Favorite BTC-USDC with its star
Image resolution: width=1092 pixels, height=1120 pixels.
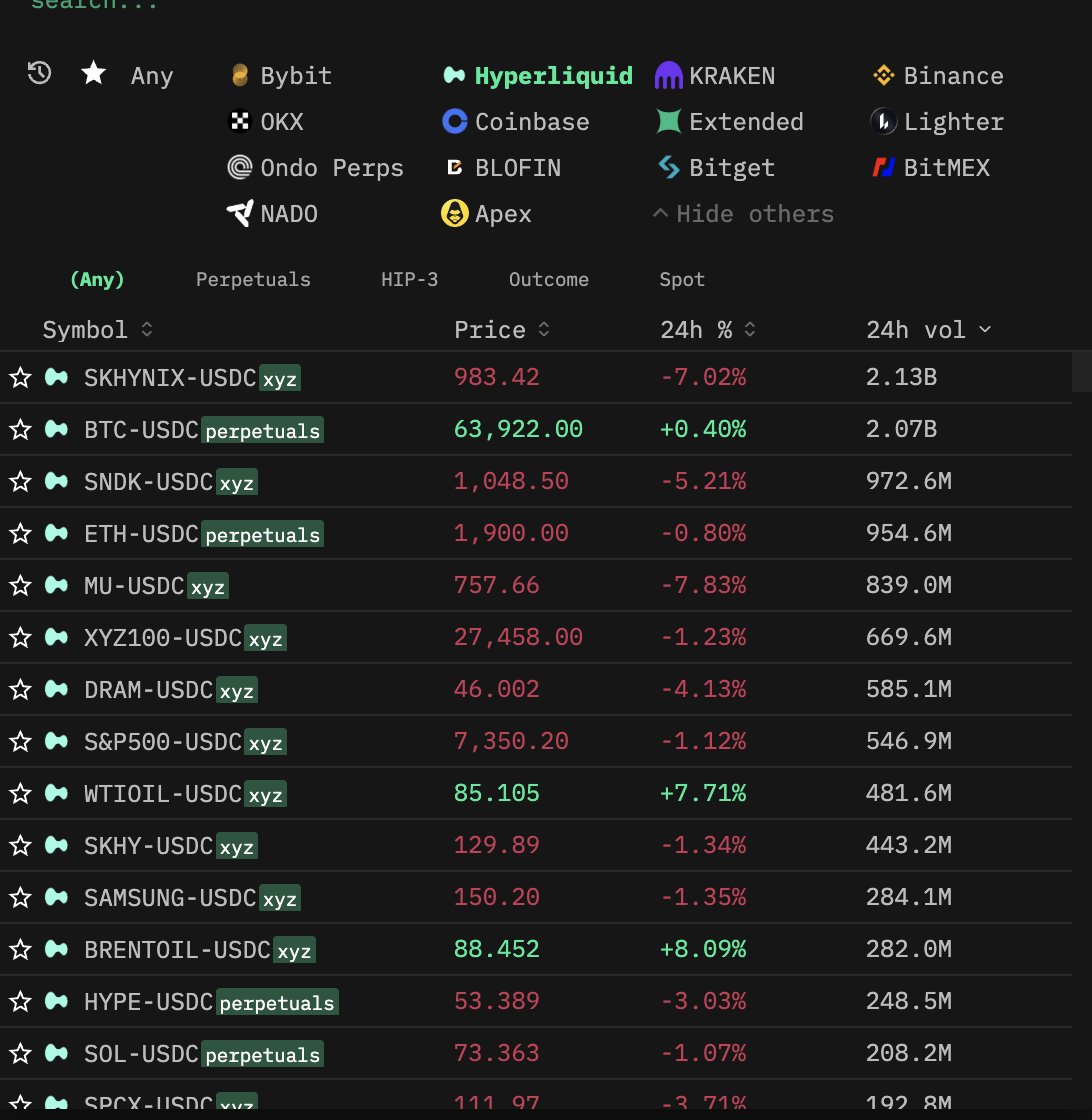20,429
